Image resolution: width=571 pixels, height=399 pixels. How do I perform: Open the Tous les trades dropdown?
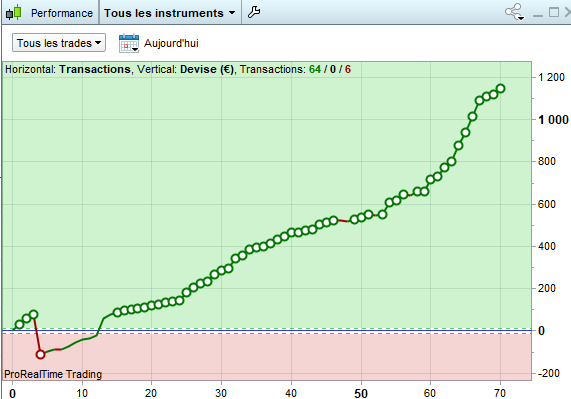59,43
